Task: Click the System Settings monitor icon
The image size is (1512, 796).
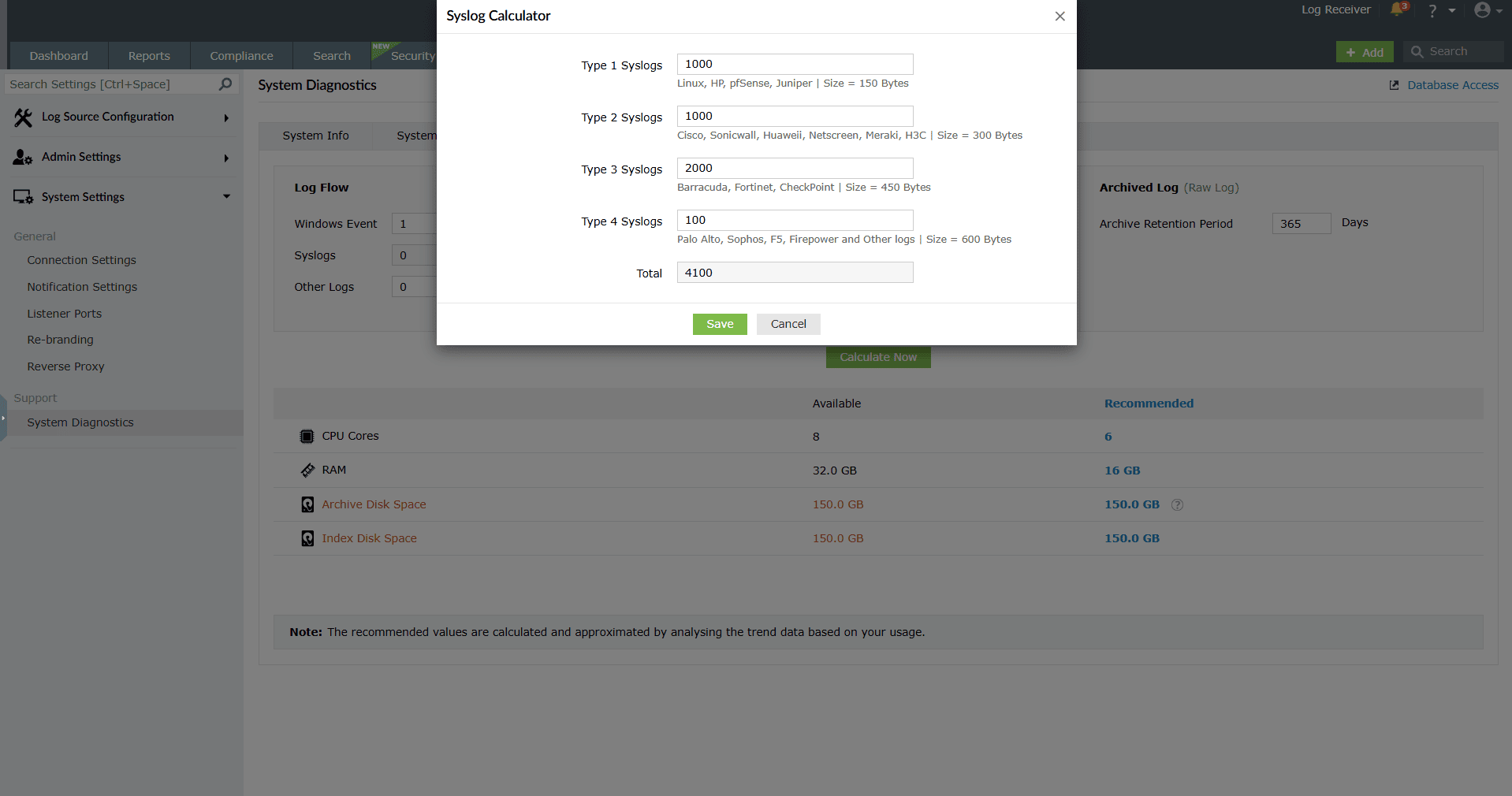Action: 23,197
